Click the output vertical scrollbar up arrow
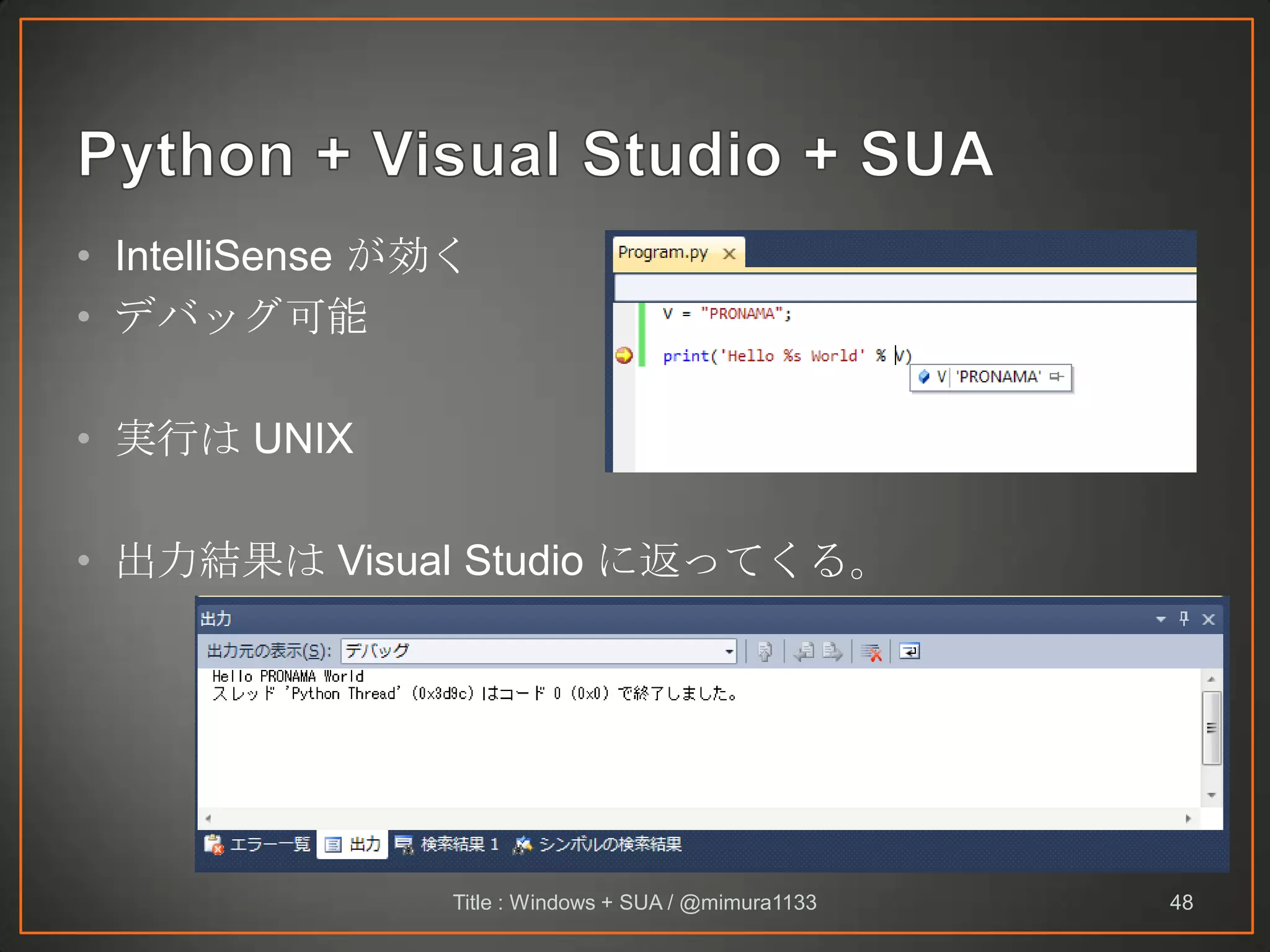Image resolution: width=1270 pixels, height=952 pixels. (x=1211, y=679)
